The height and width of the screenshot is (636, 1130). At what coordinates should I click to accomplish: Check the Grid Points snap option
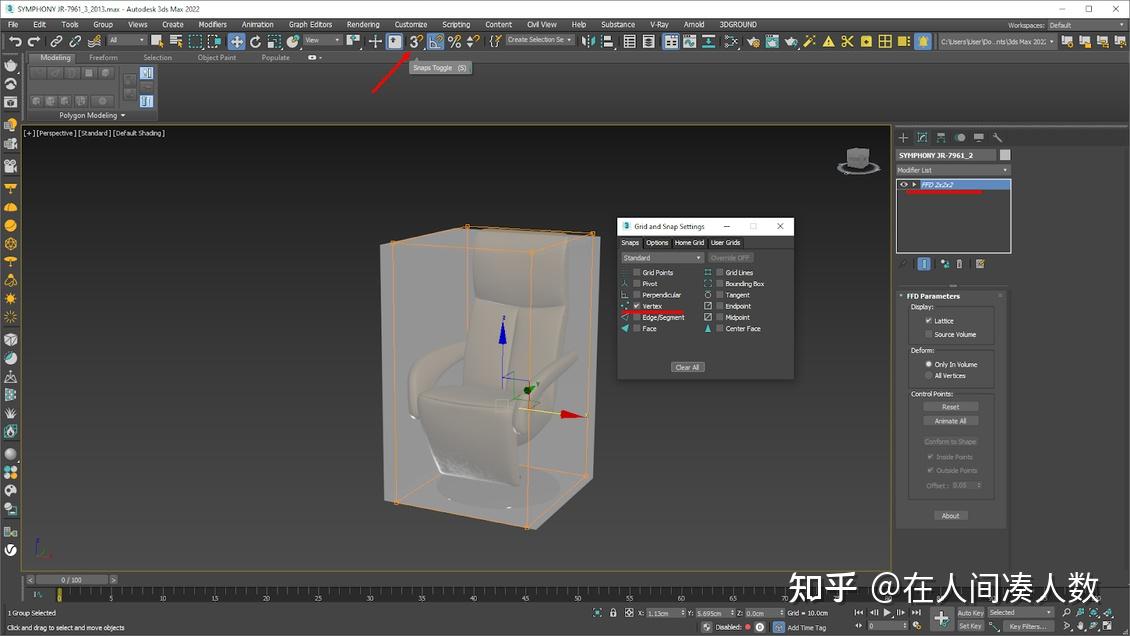[x=637, y=272]
